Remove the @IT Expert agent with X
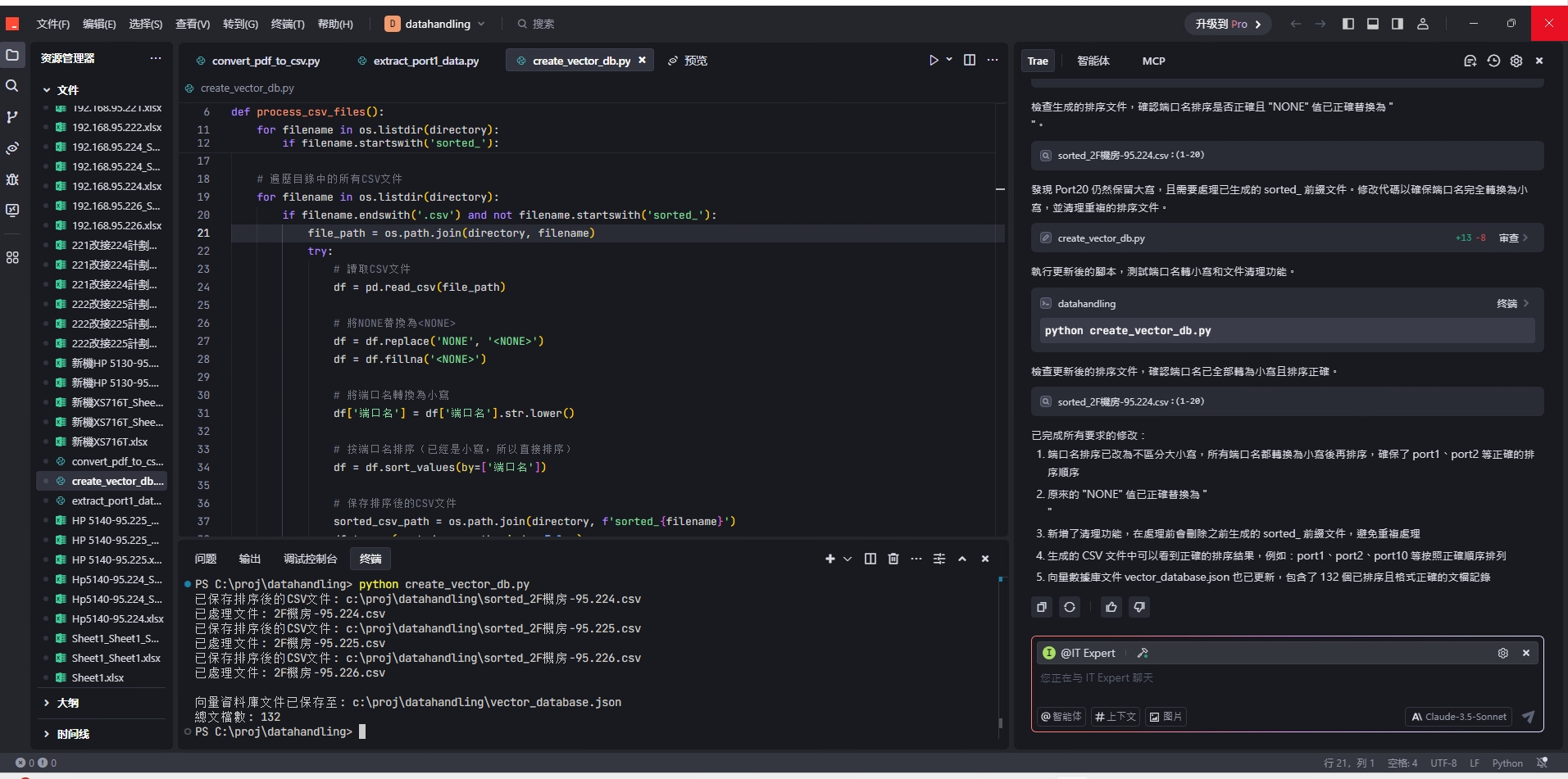 [1526, 653]
